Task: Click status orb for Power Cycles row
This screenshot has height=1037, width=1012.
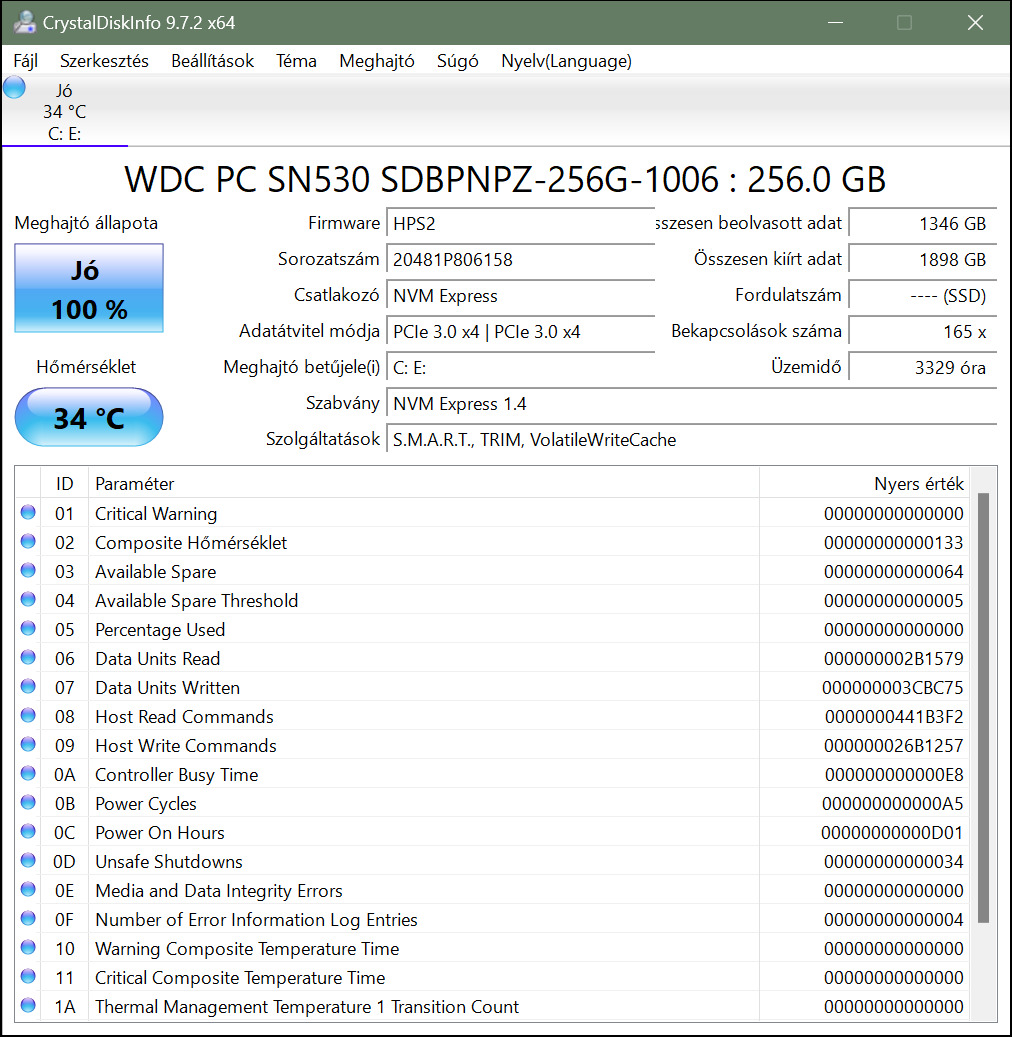Action: pyautogui.click(x=28, y=803)
